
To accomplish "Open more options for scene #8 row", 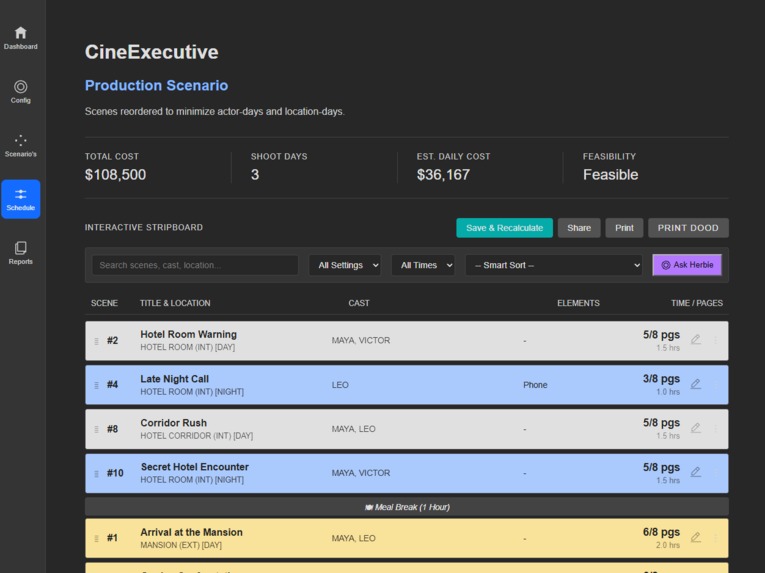I will click(716, 428).
